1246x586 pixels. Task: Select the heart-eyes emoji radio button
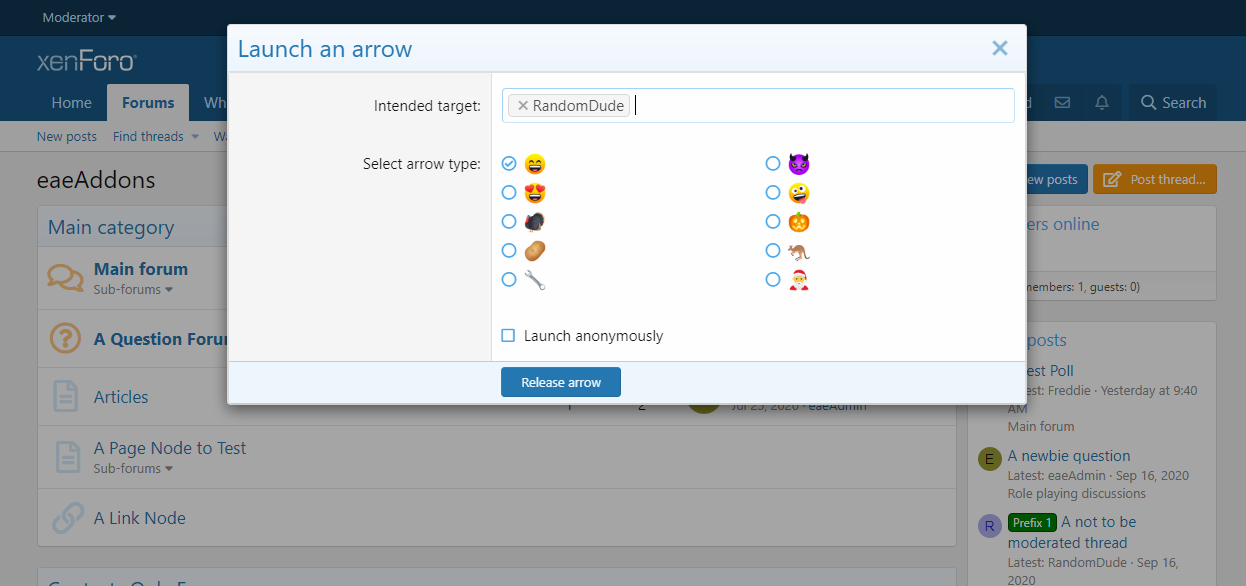(x=509, y=193)
